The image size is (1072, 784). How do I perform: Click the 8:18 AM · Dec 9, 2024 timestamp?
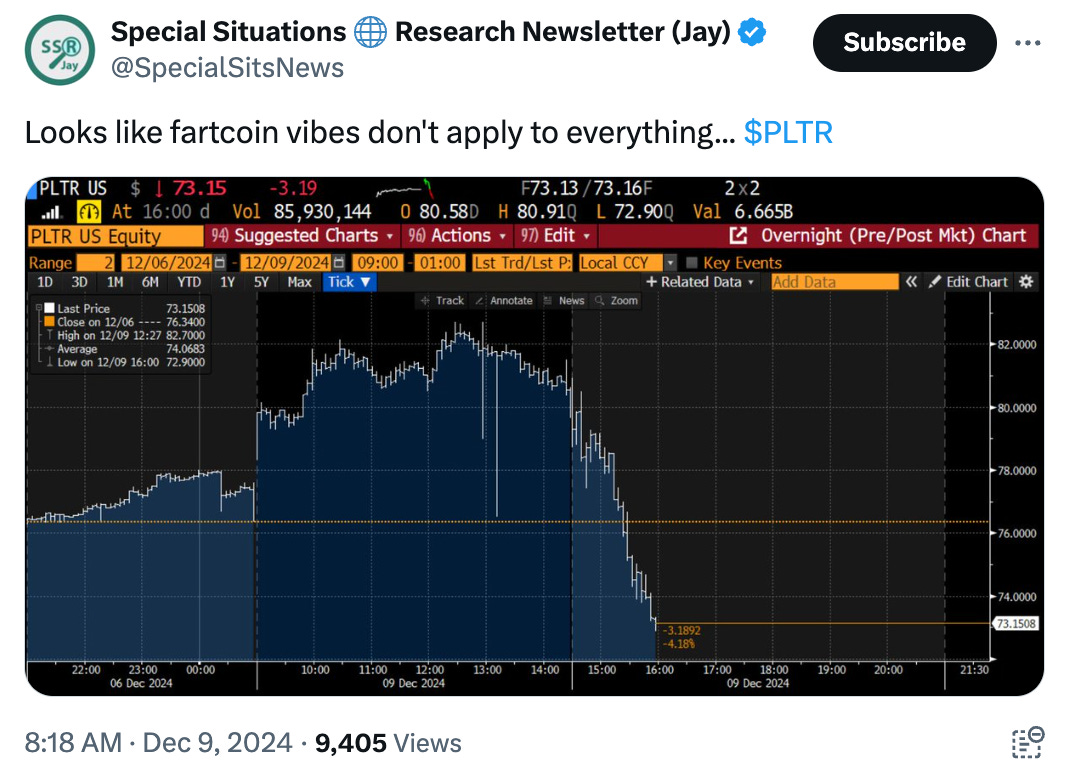(x=159, y=743)
